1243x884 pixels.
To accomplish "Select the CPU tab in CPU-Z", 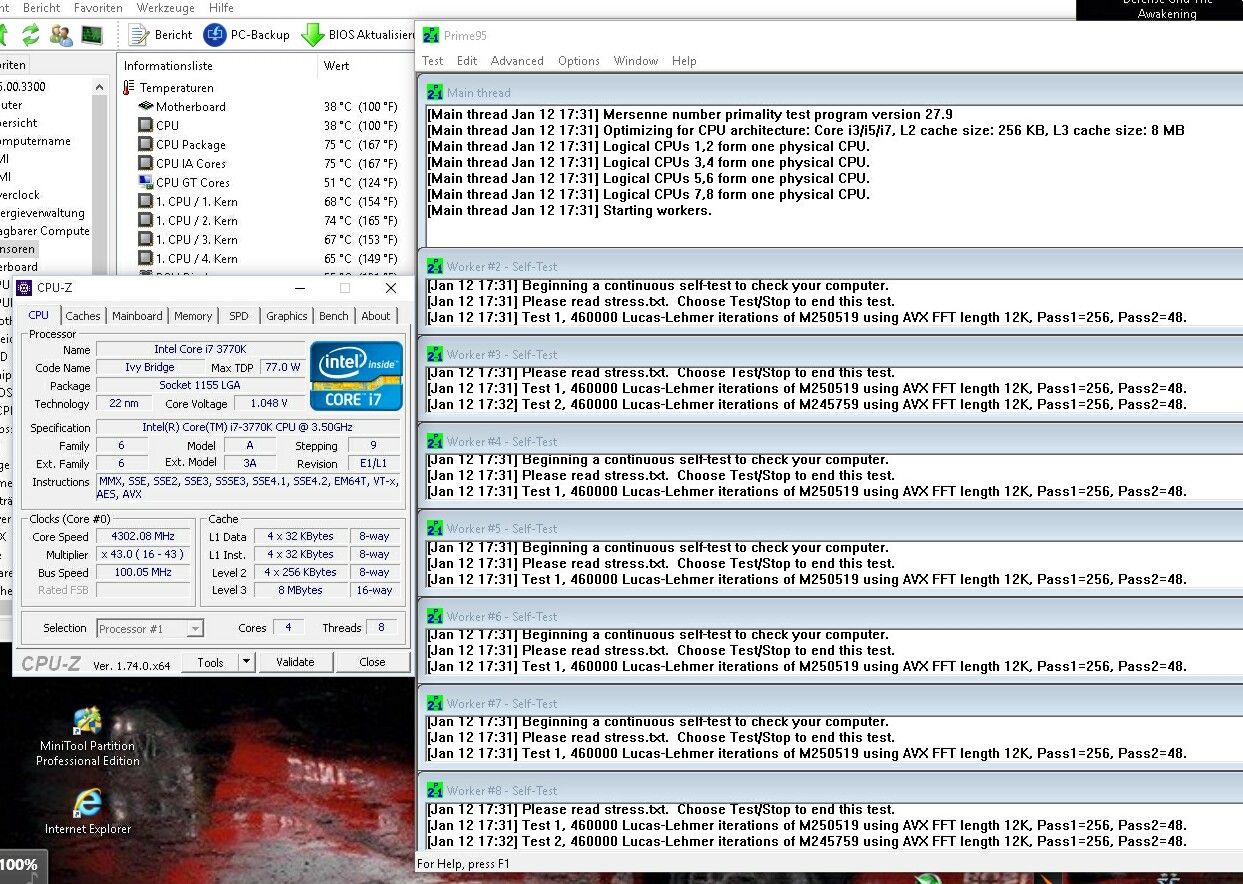I will click(x=38, y=315).
